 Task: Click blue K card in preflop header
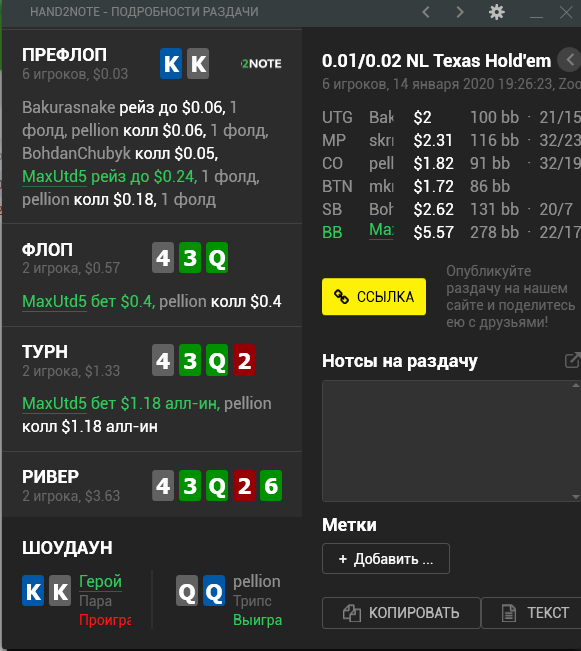point(171,64)
